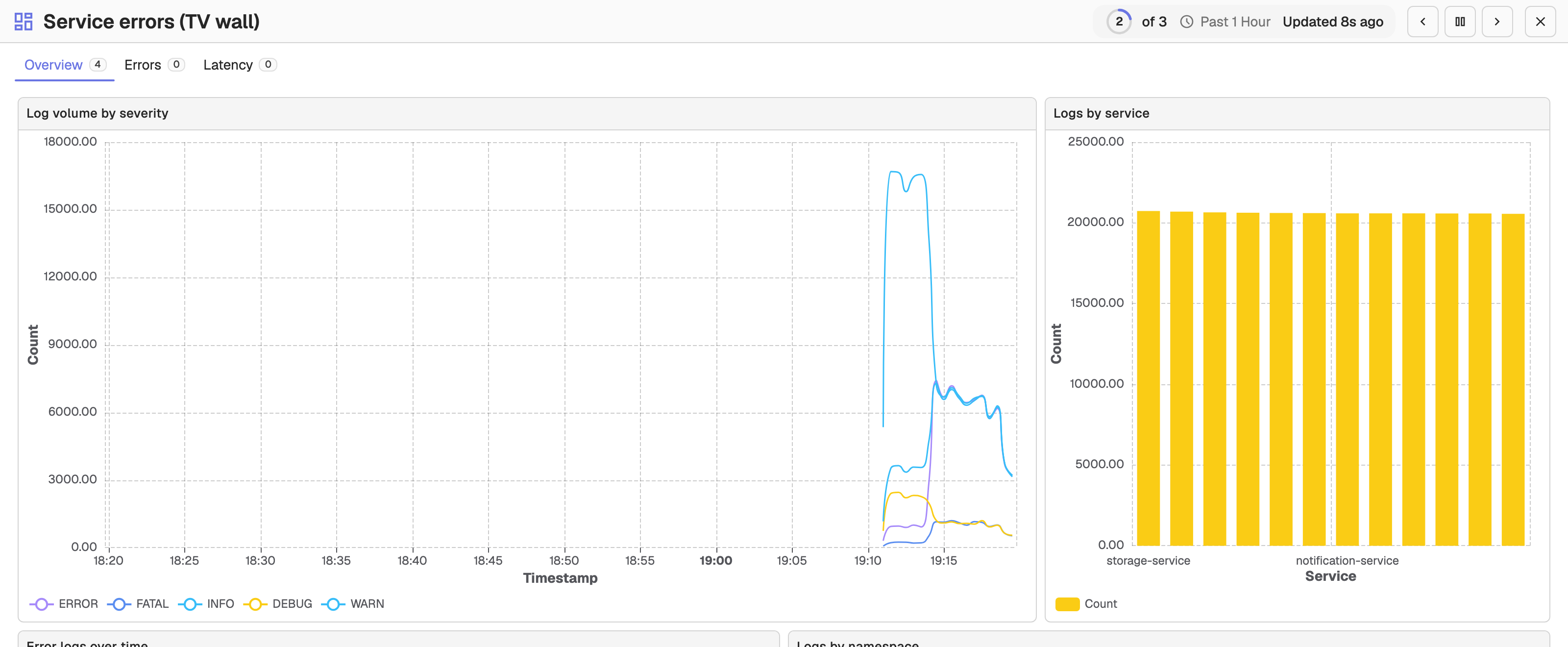Image resolution: width=1568 pixels, height=647 pixels.
Task: Click the dashboard grid icon beside the title
Action: 23,22
